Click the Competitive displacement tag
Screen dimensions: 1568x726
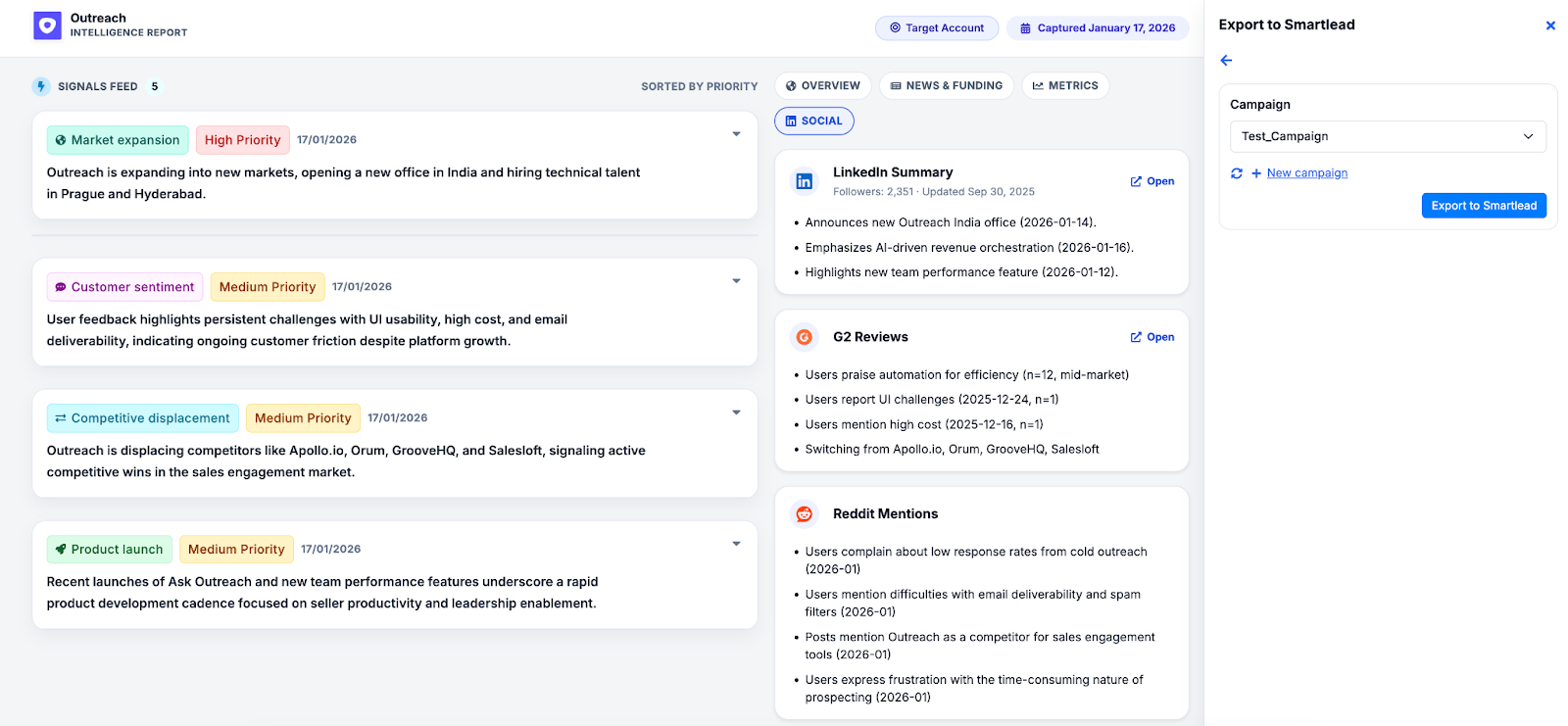tap(143, 418)
